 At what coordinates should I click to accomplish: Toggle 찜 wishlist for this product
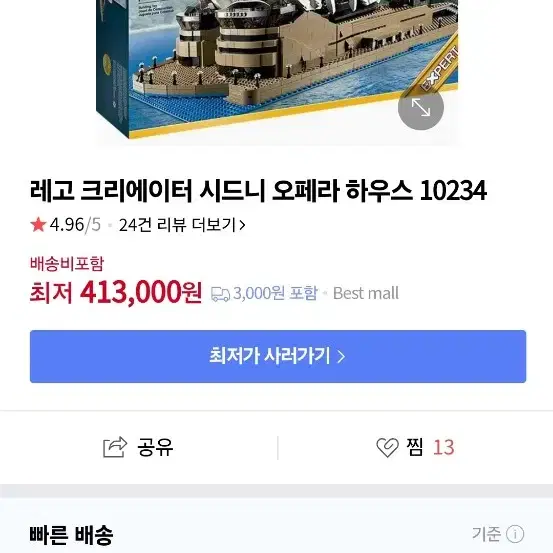pos(415,448)
